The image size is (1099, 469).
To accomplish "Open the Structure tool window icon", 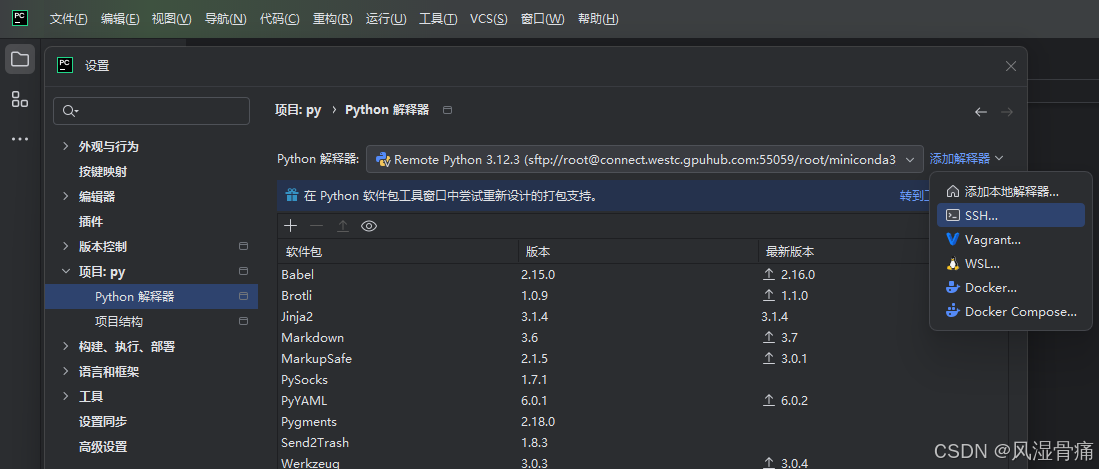I will click(x=20, y=99).
